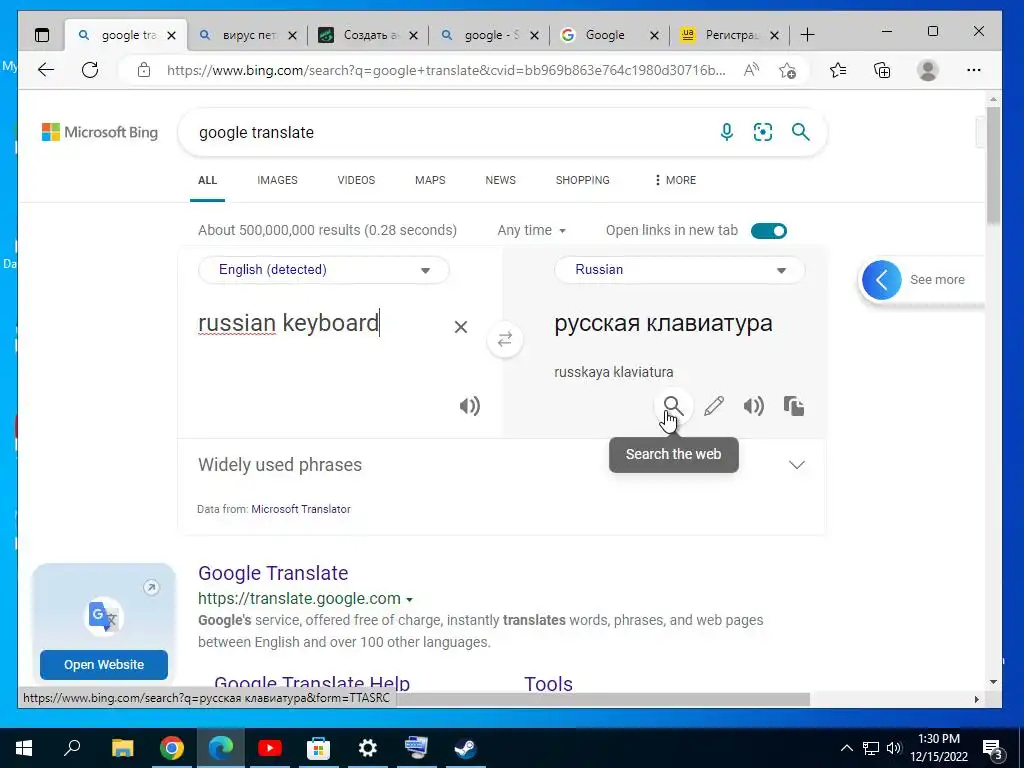Refresh the page
This screenshot has height=768, width=1024.
90,70
